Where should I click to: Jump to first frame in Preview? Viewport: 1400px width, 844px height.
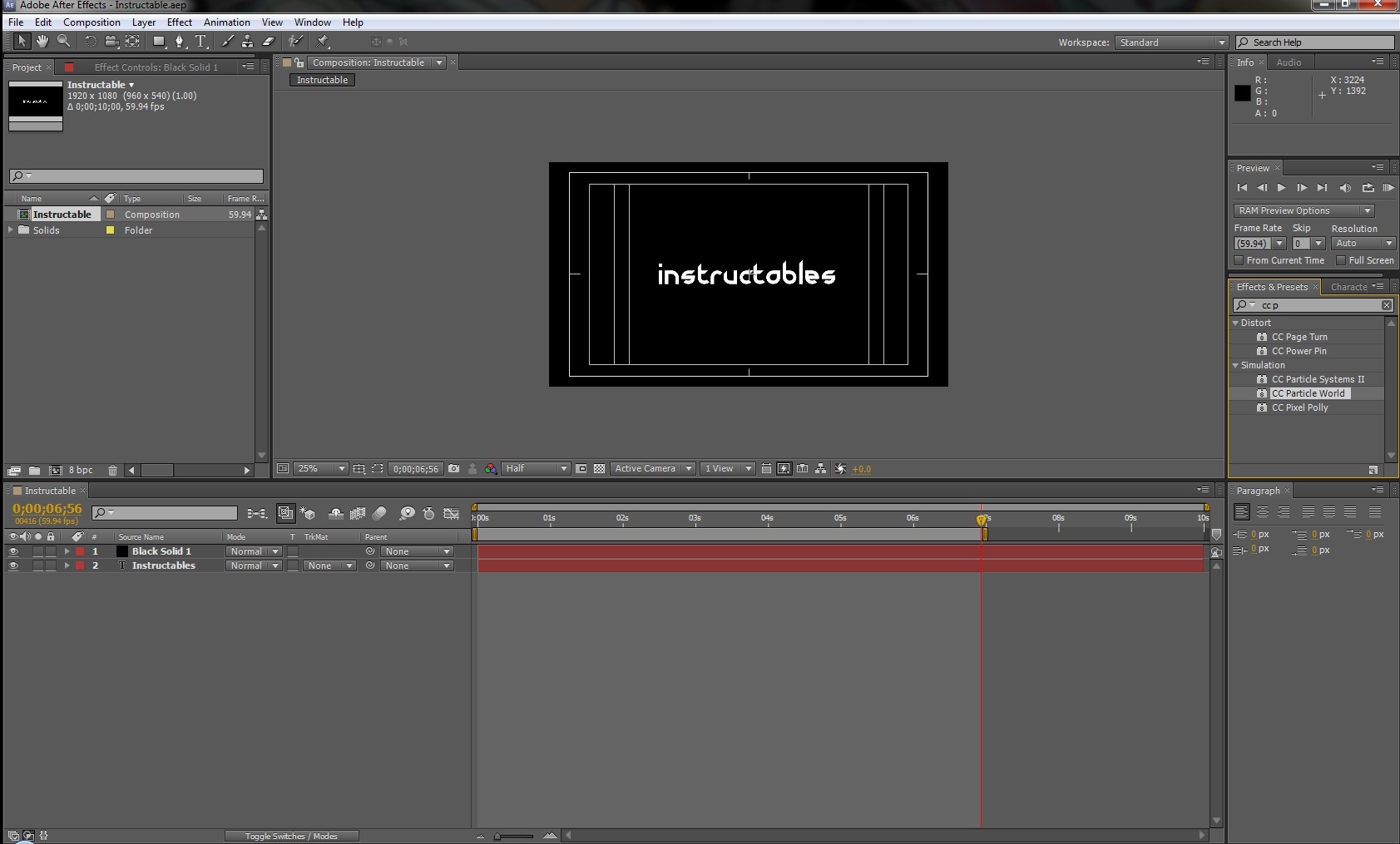pos(1242,188)
